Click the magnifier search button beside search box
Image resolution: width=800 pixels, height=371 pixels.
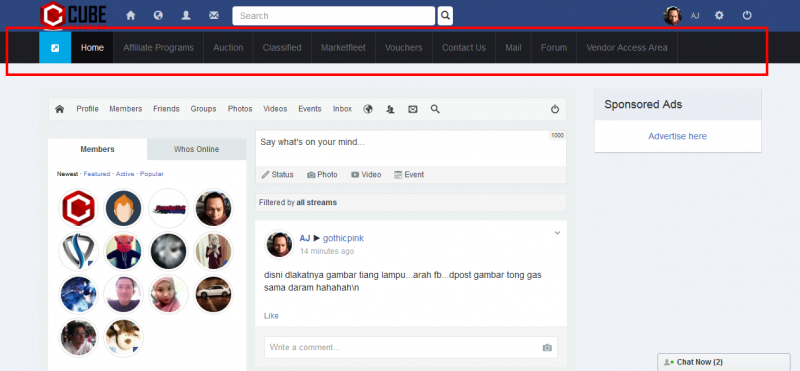[445, 16]
